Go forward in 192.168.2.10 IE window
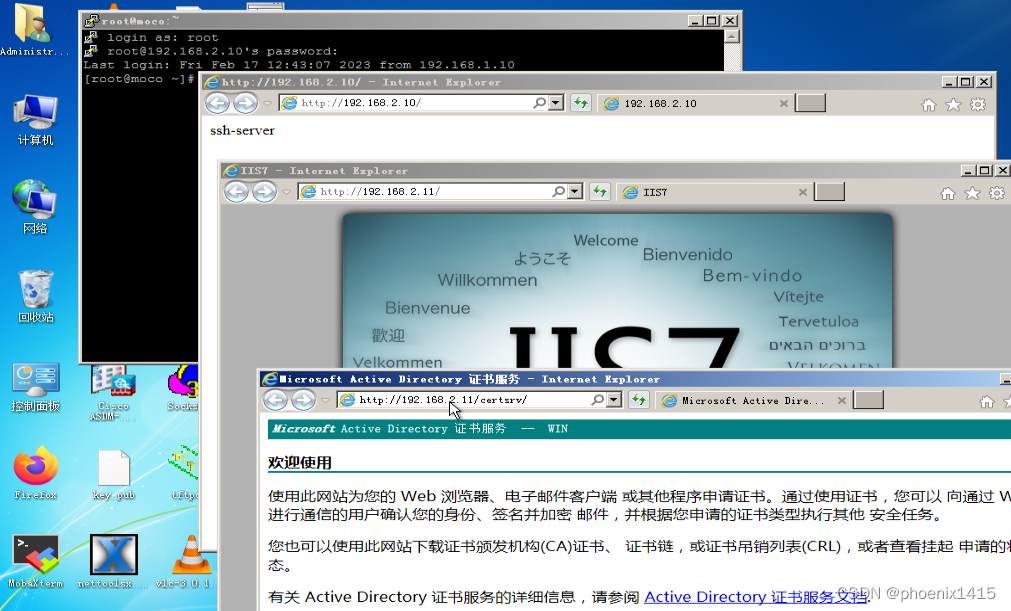 click(245, 103)
